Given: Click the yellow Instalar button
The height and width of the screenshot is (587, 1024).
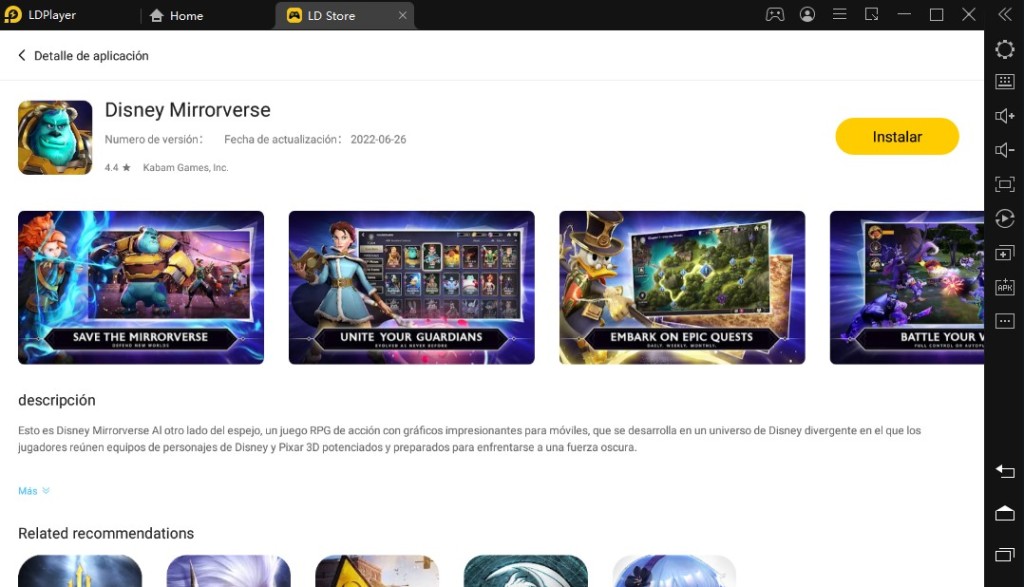Looking at the screenshot, I should pyautogui.click(x=897, y=136).
